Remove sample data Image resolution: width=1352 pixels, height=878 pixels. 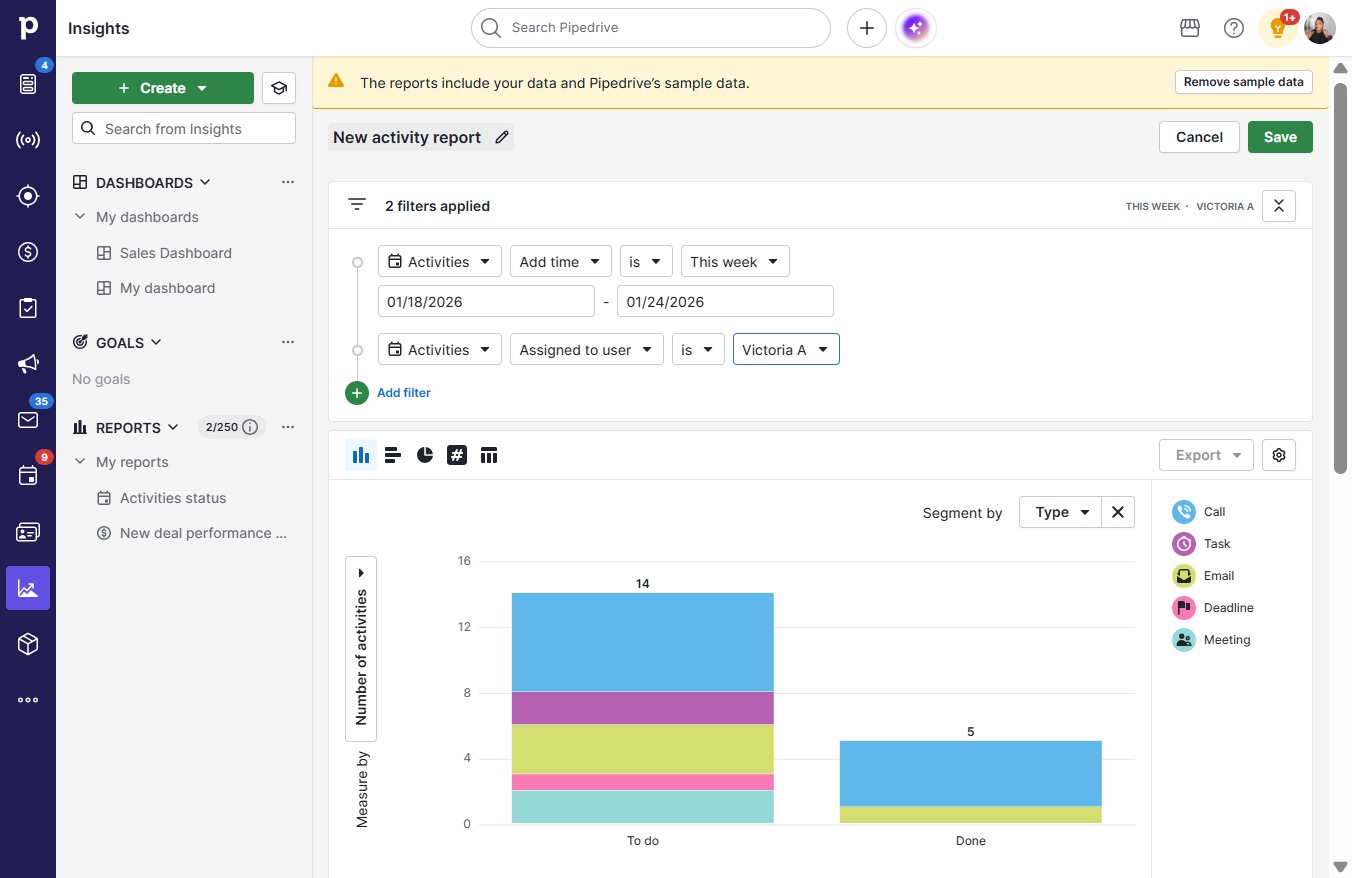point(1243,82)
